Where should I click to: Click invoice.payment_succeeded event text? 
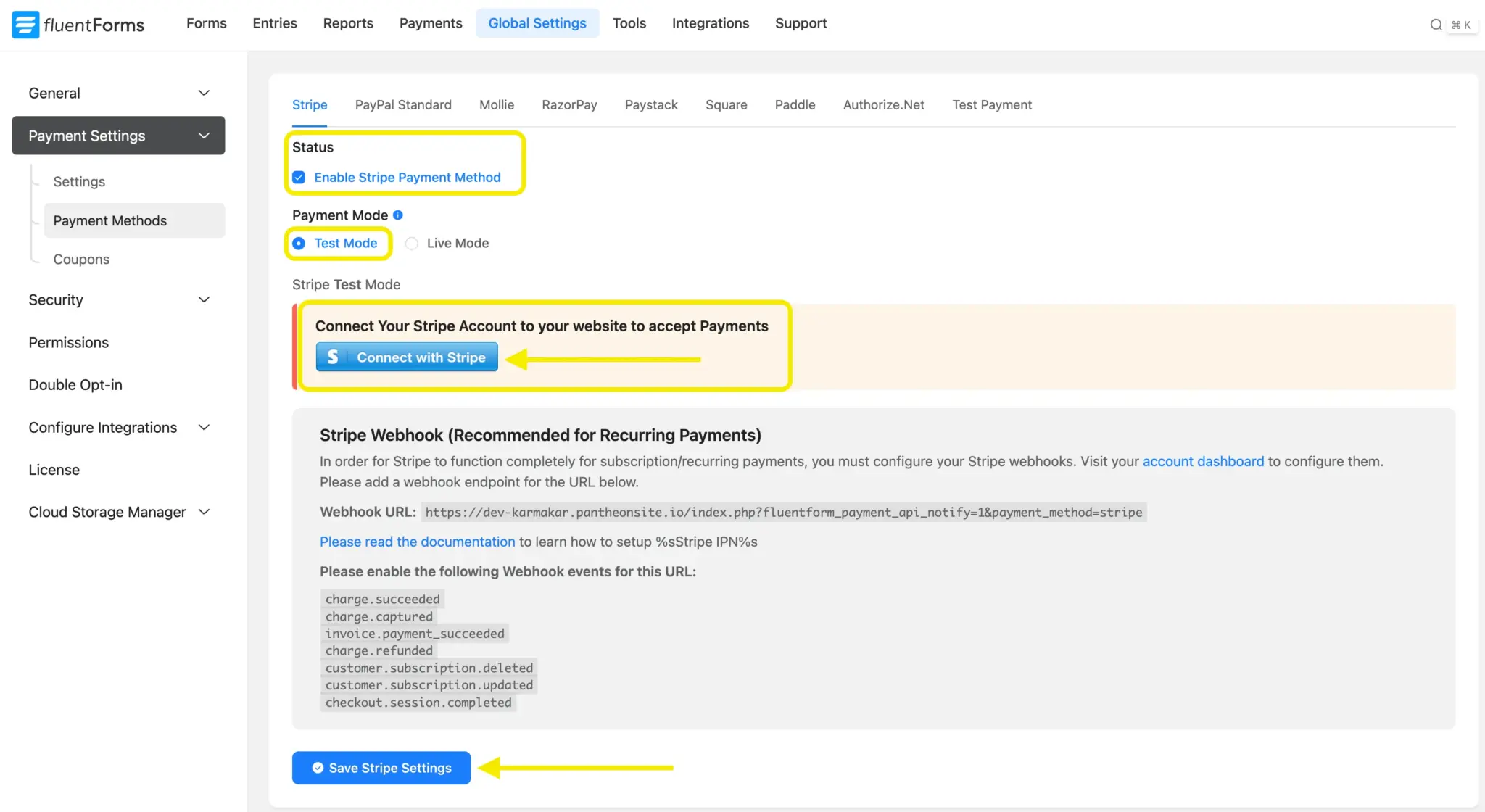(x=415, y=634)
